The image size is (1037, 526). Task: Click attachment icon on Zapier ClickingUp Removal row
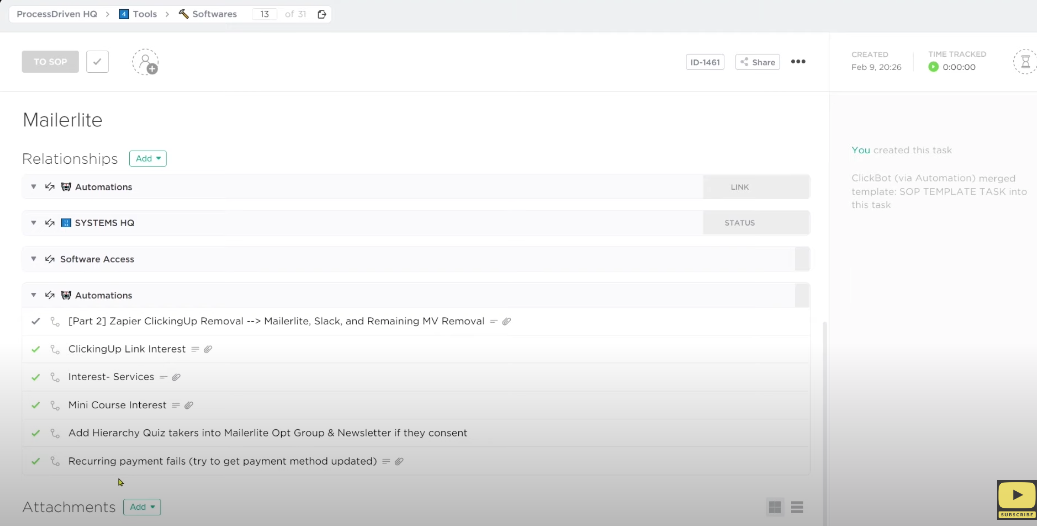tap(507, 322)
